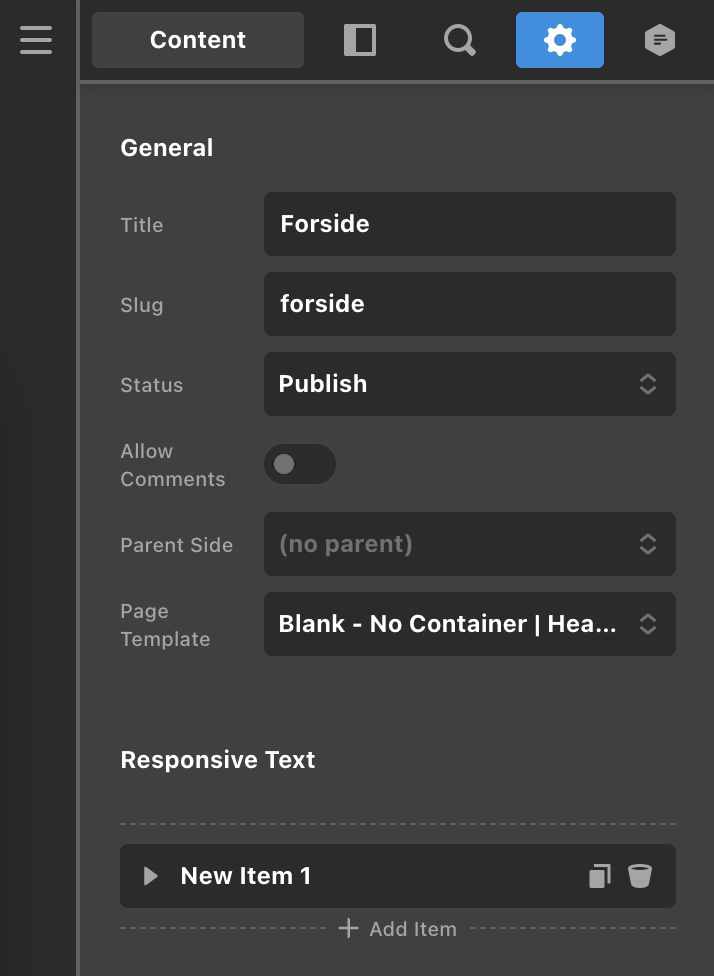The width and height of the screenshot is (714, 976).
Task: Select the blue settings gear icon
Action: (560, 40)
